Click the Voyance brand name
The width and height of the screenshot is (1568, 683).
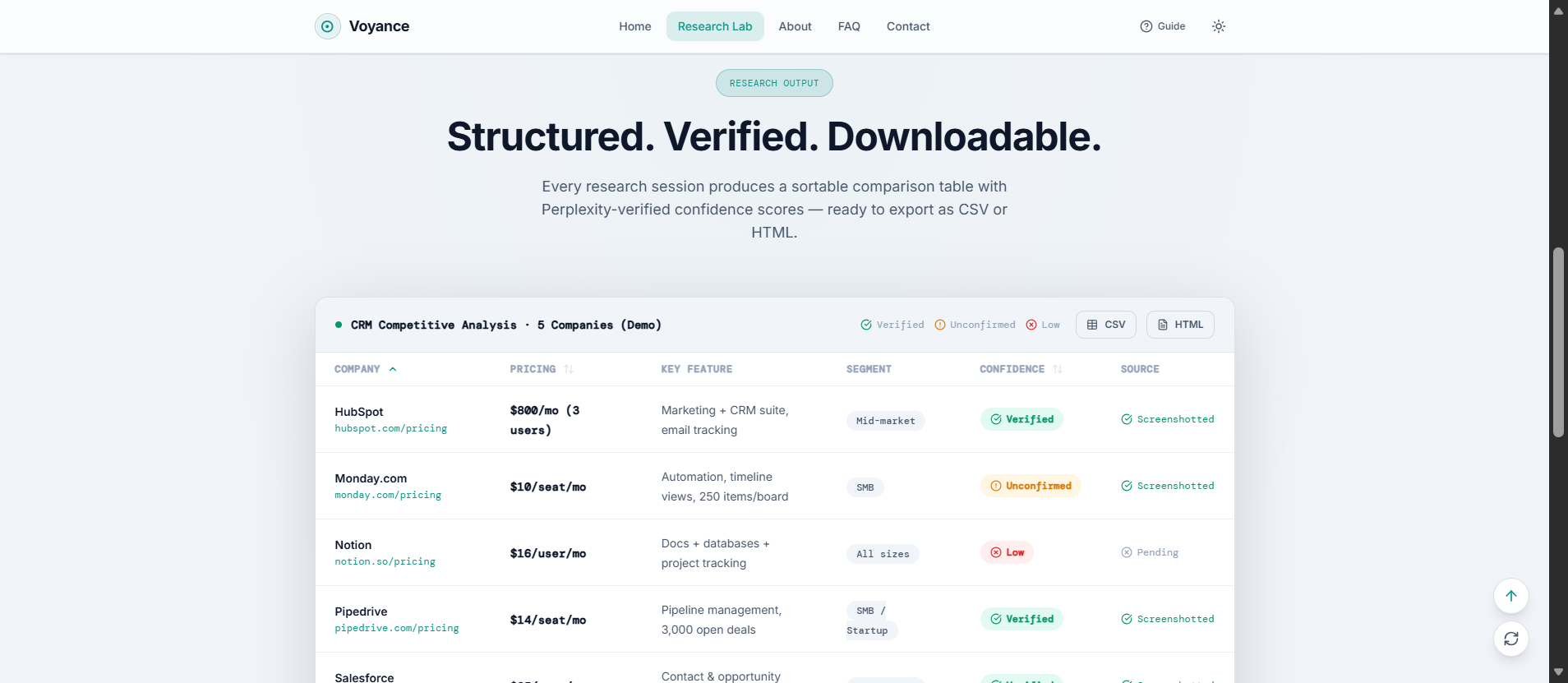pyautogui.click(x=379, y=26)
